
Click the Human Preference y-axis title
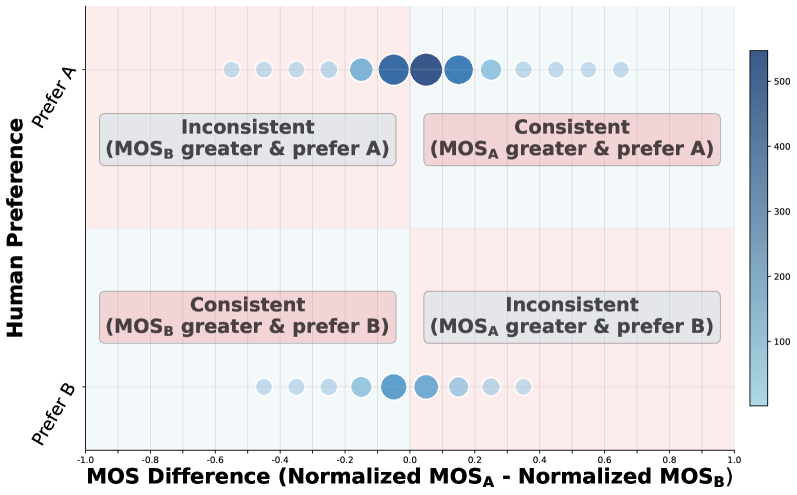click(17, 228)
